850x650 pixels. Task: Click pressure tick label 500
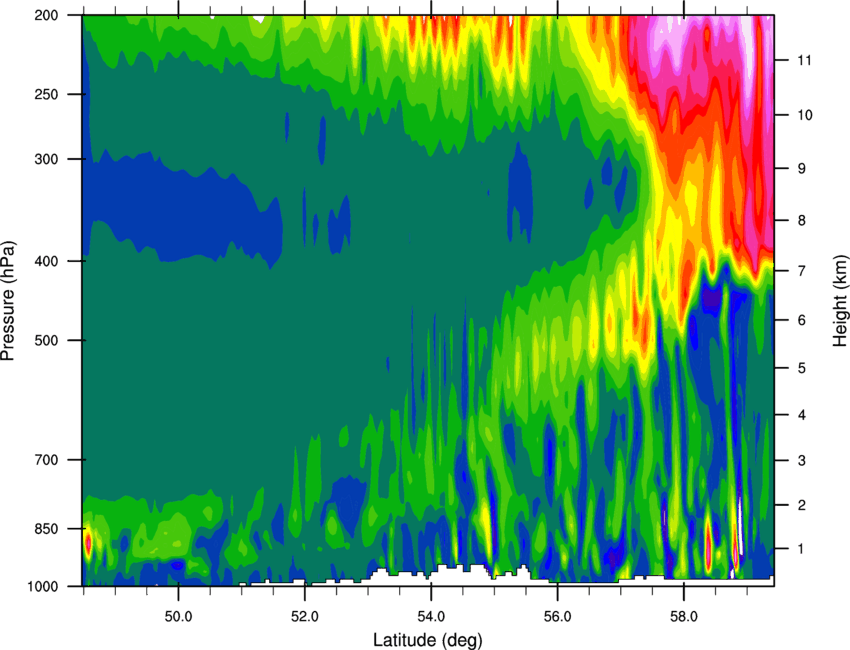[x=47, y=340]
